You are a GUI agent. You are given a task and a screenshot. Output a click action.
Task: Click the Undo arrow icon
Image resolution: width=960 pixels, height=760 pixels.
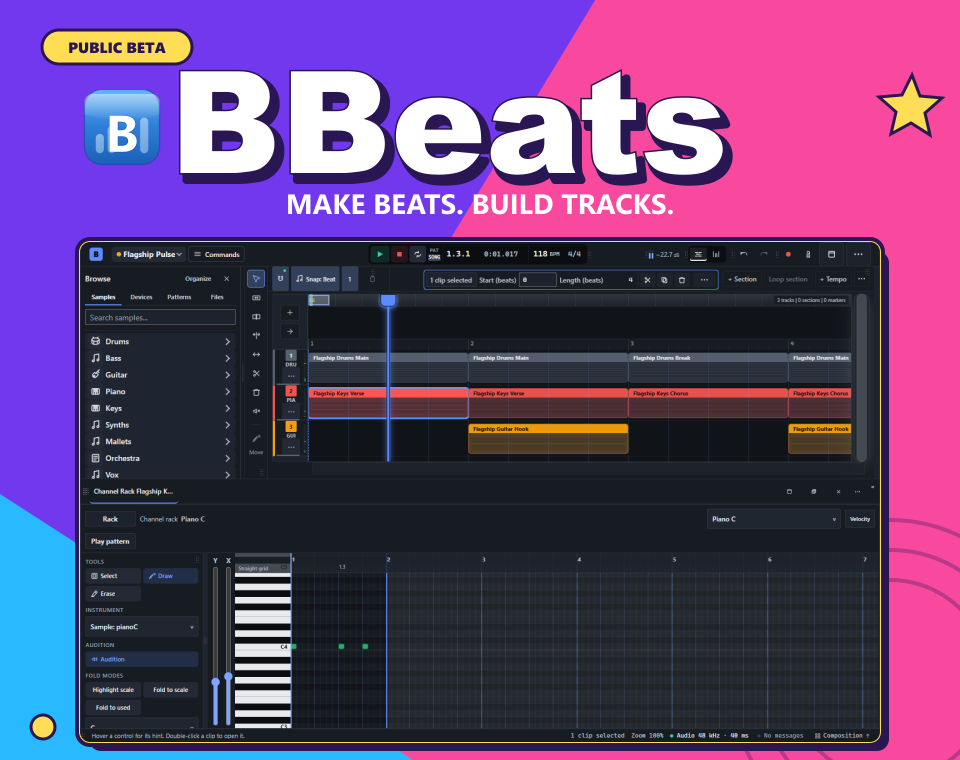click(x=744, y=254)
